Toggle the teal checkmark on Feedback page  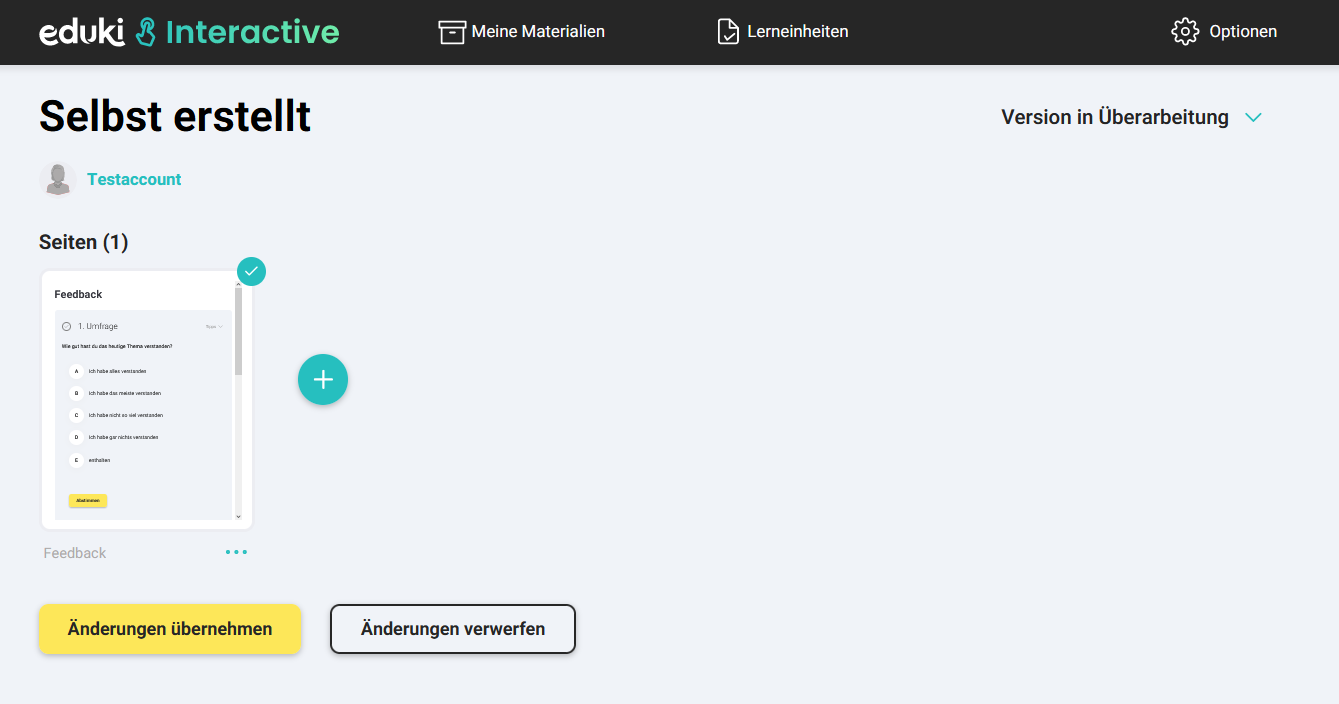(x=251, y=271)
